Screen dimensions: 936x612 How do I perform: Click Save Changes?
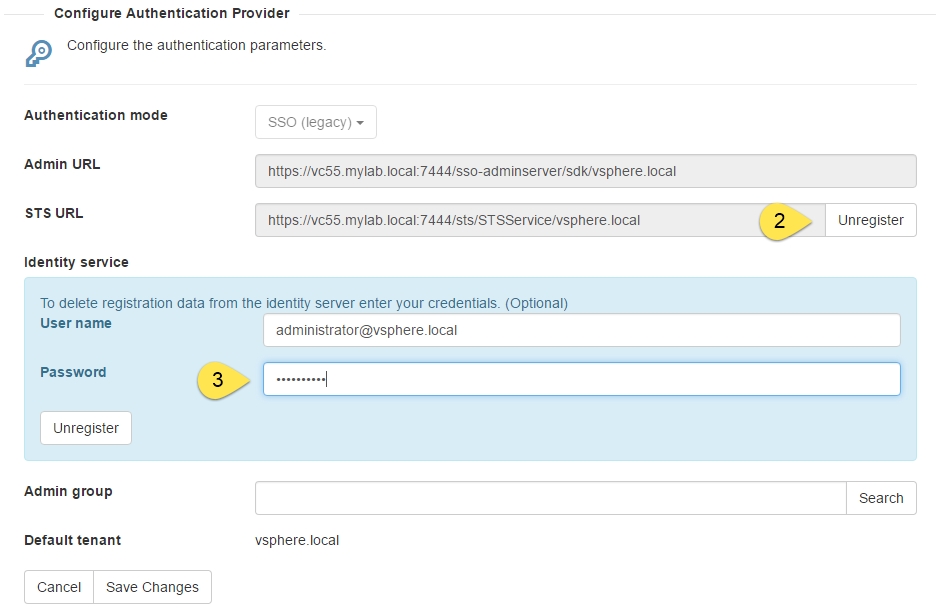[x=152, y=587]
